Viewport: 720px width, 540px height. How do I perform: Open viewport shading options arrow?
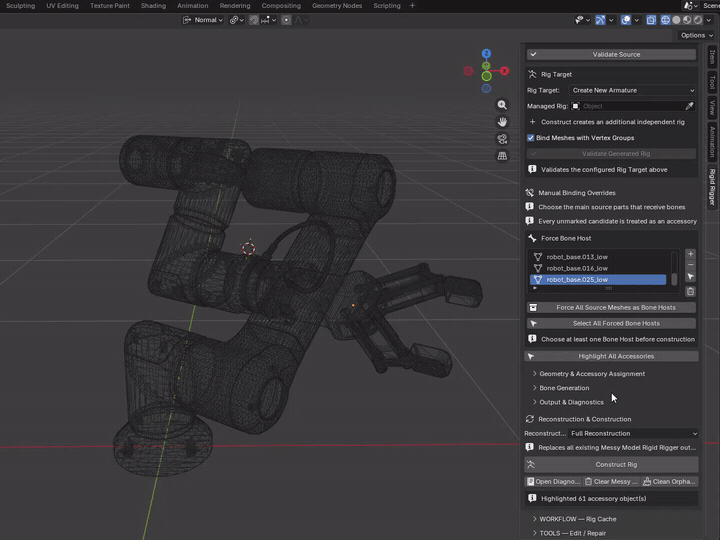pos(709,20)
